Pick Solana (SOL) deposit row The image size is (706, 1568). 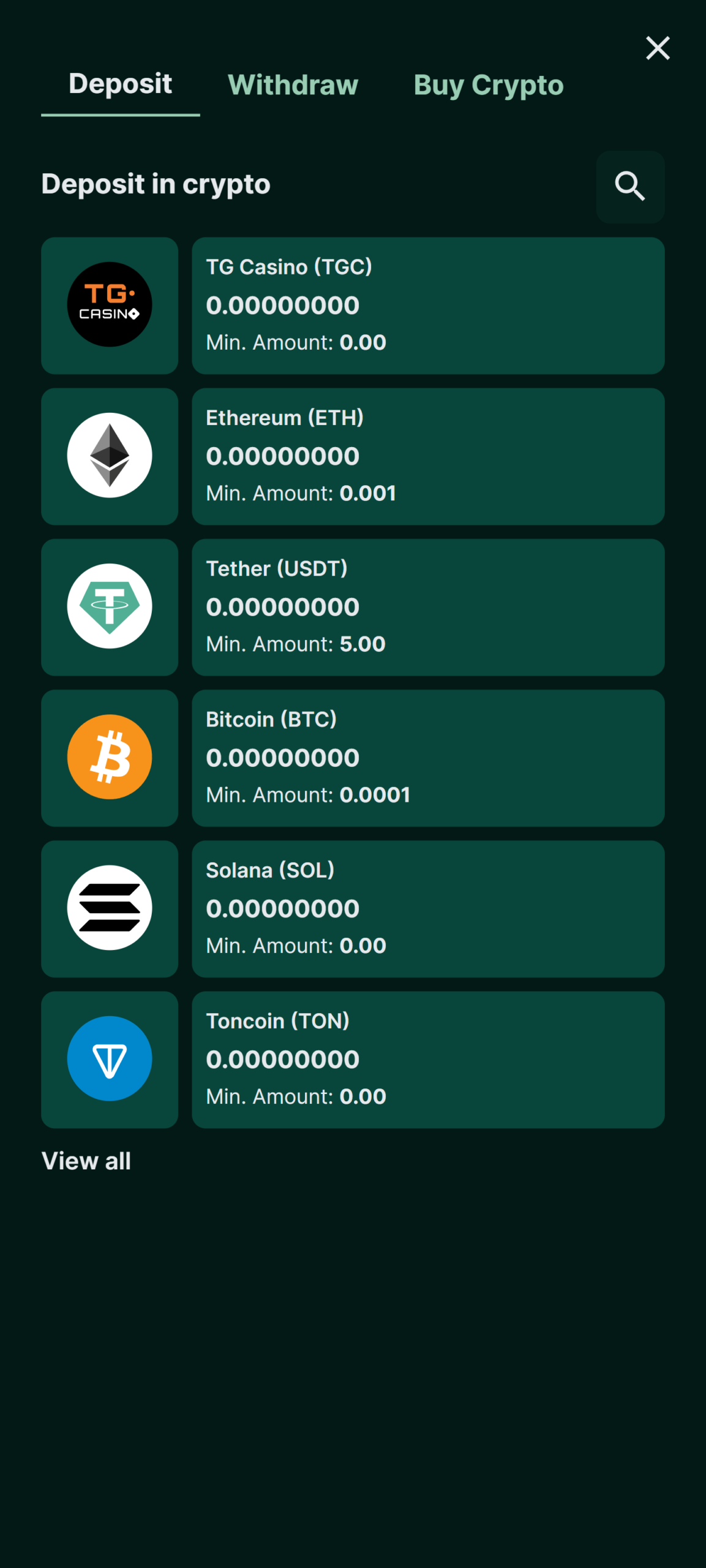[428, 909]
